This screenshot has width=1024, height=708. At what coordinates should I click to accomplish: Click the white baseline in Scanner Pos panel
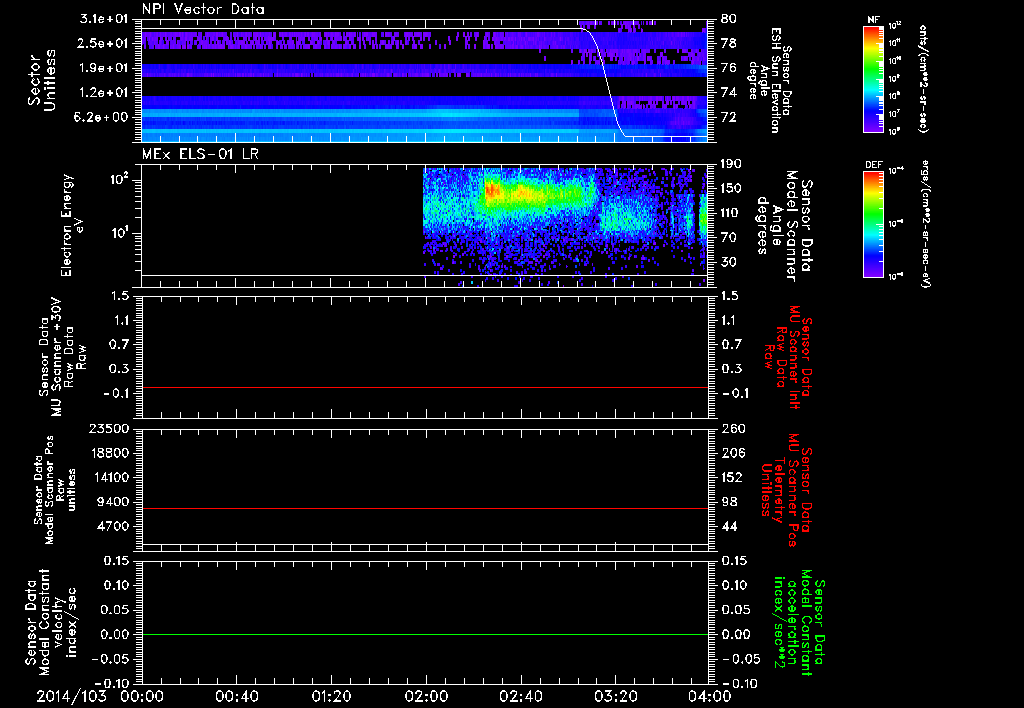pos(424,544)
